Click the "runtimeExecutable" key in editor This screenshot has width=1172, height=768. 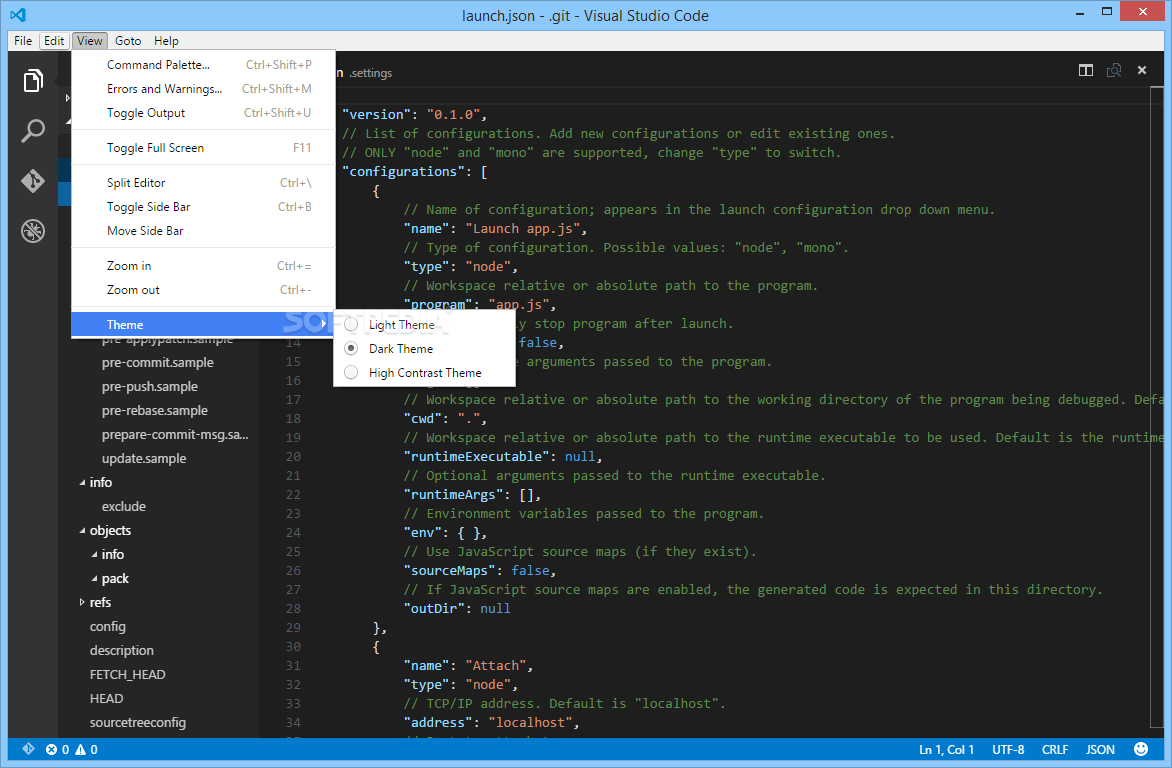[x=477, y=456]
